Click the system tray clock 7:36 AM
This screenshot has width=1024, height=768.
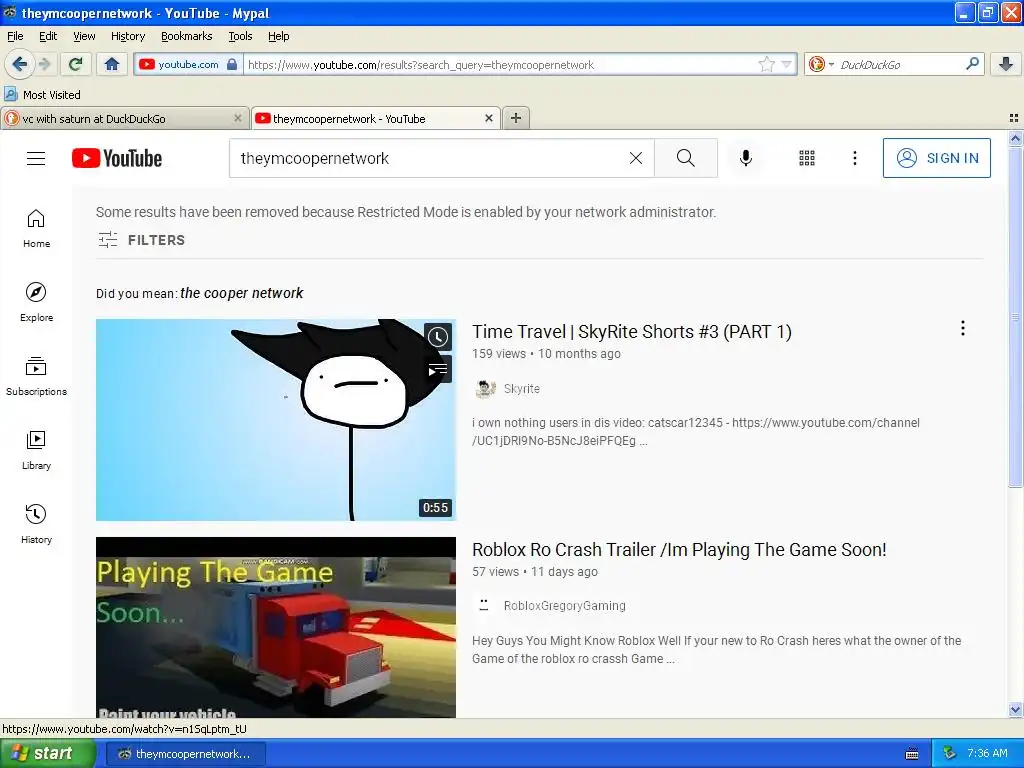987,754
